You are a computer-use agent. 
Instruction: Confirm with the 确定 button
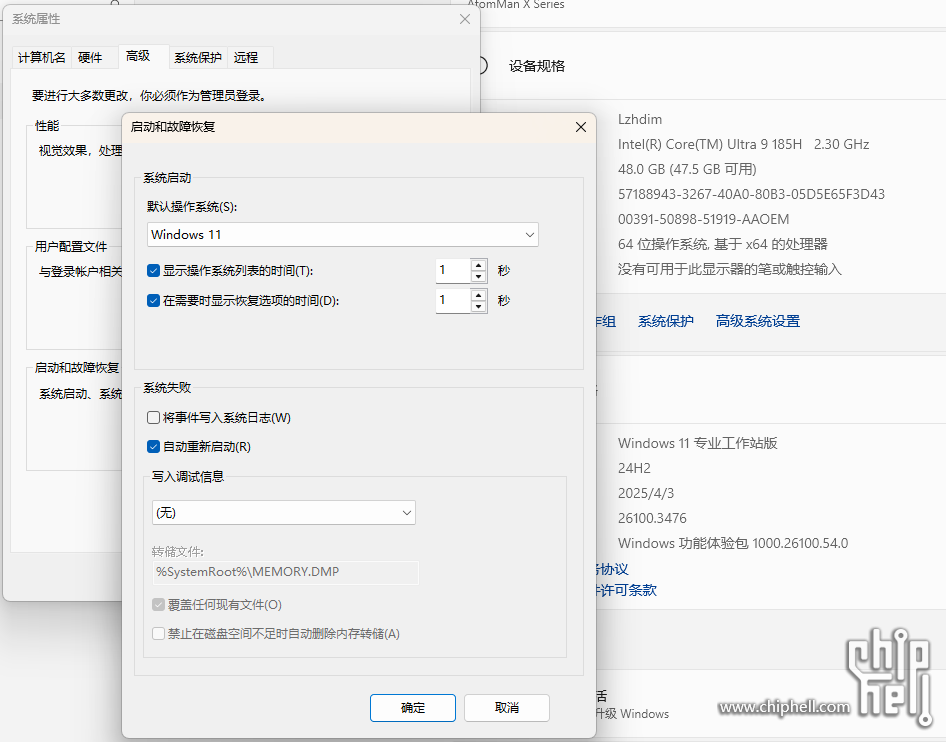coord(413,708)
